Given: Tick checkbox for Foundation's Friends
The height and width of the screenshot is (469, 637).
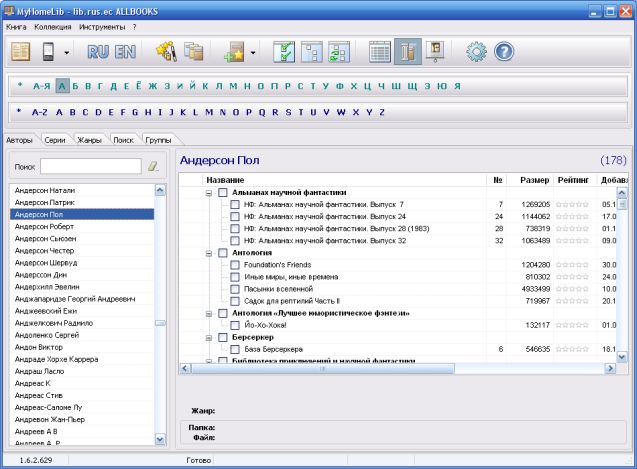Looking at the screenshot, I should point(235,264).
